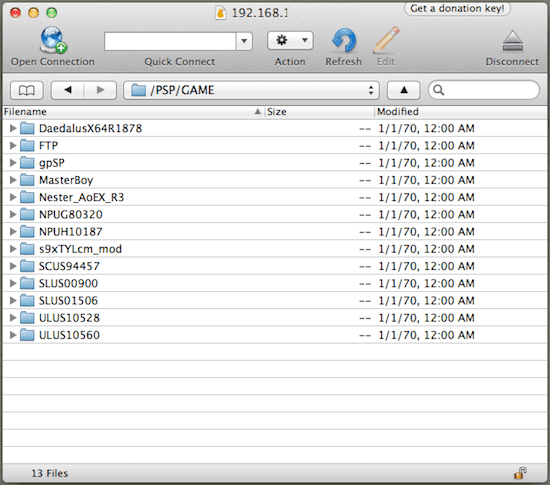The height and width of the screenshot is (485, 550).
Task: Select the DaedalusX64R1878 folder icon
Action: [x=27, y=128]
